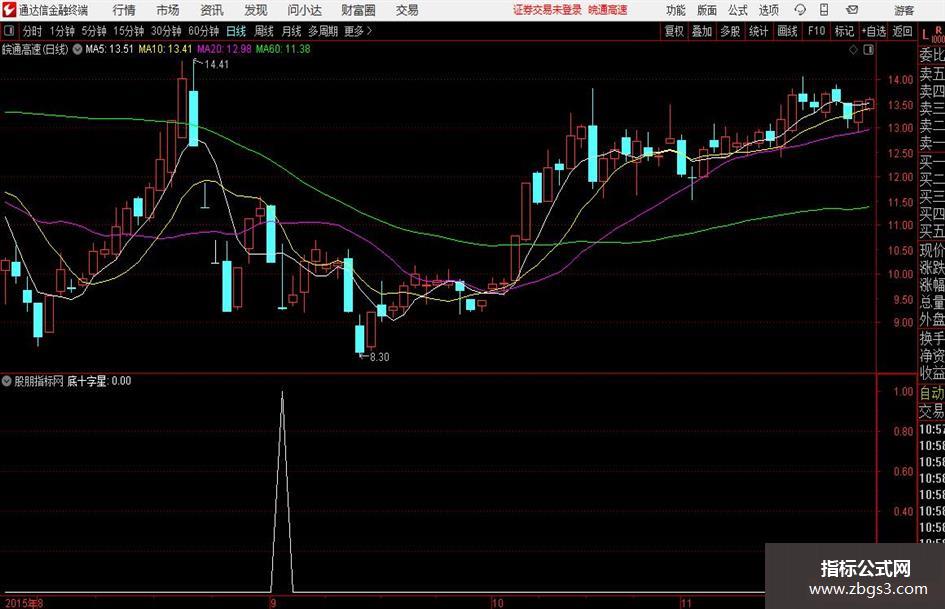Add stock with the +自选 button
The height and width of the screenshot is (609, 945).
(874, 31)
